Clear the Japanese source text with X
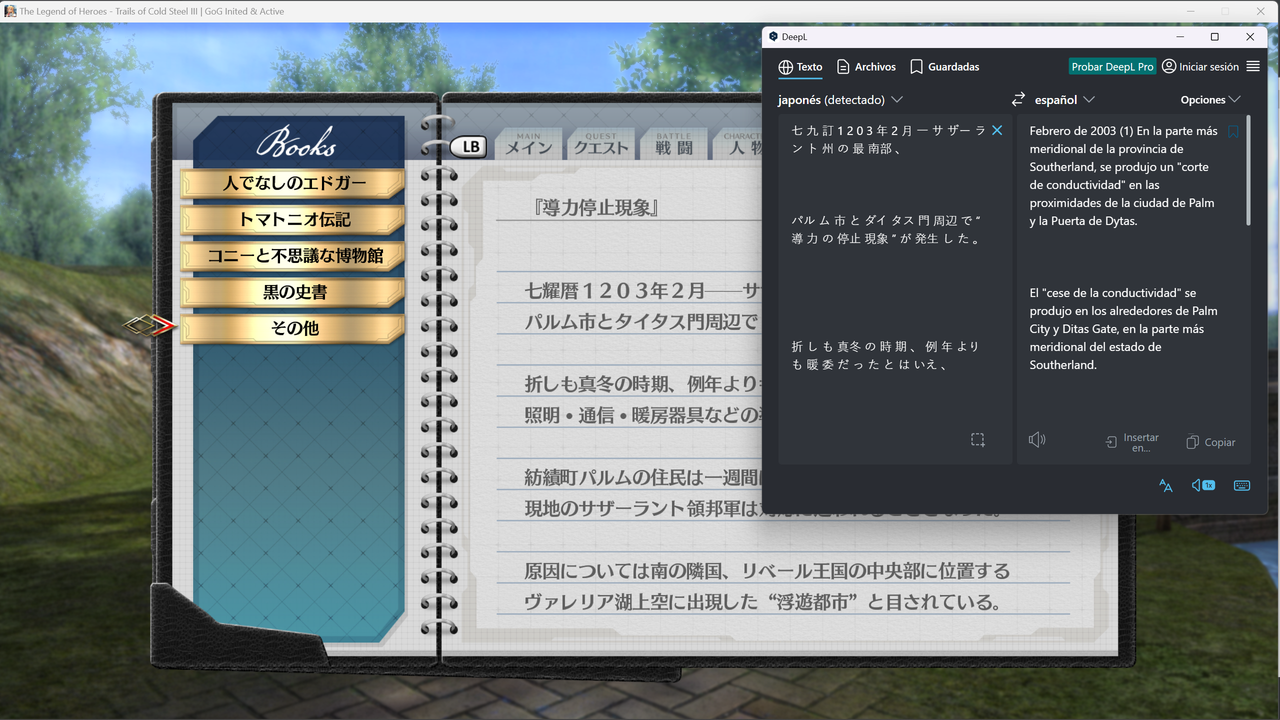Image resolution: width=1280 pixels, height=720 pixels. tap(997, 131)
